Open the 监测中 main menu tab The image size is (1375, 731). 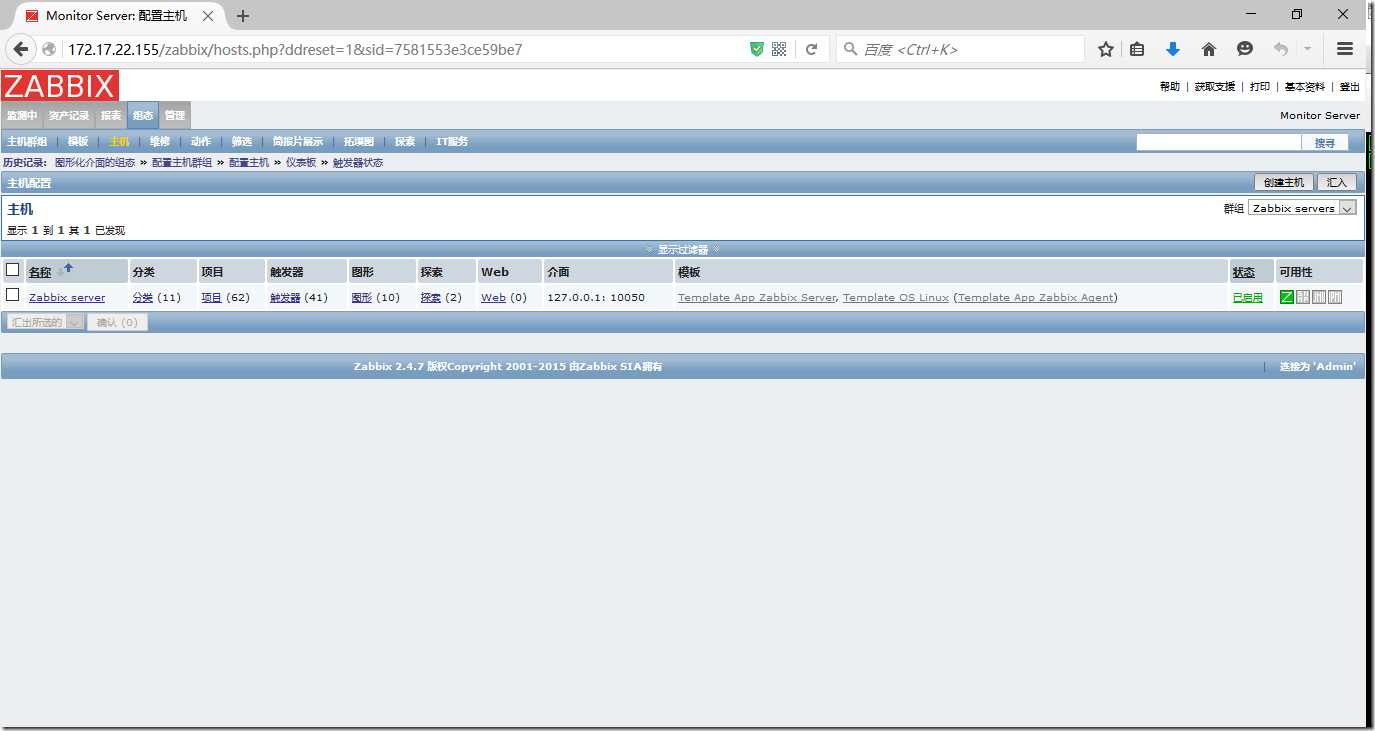pos(22,116)
